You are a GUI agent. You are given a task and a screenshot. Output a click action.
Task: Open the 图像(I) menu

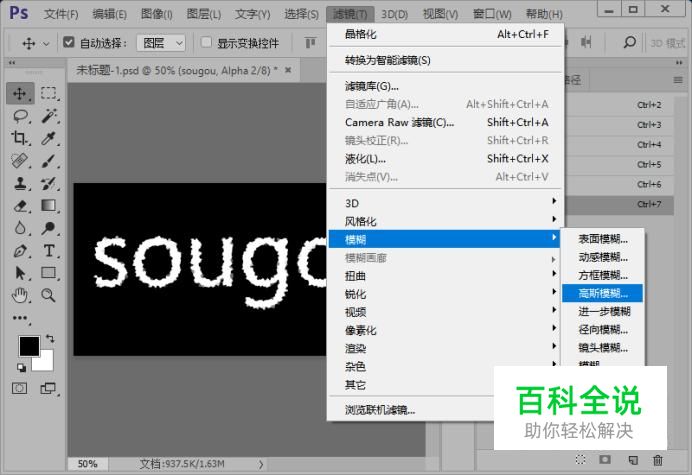tap(156, 14)
